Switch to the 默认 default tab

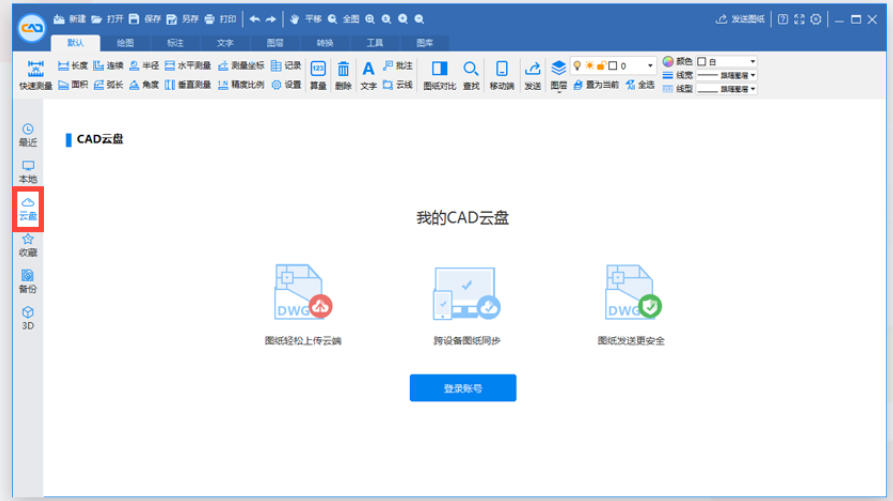(75, 43)
